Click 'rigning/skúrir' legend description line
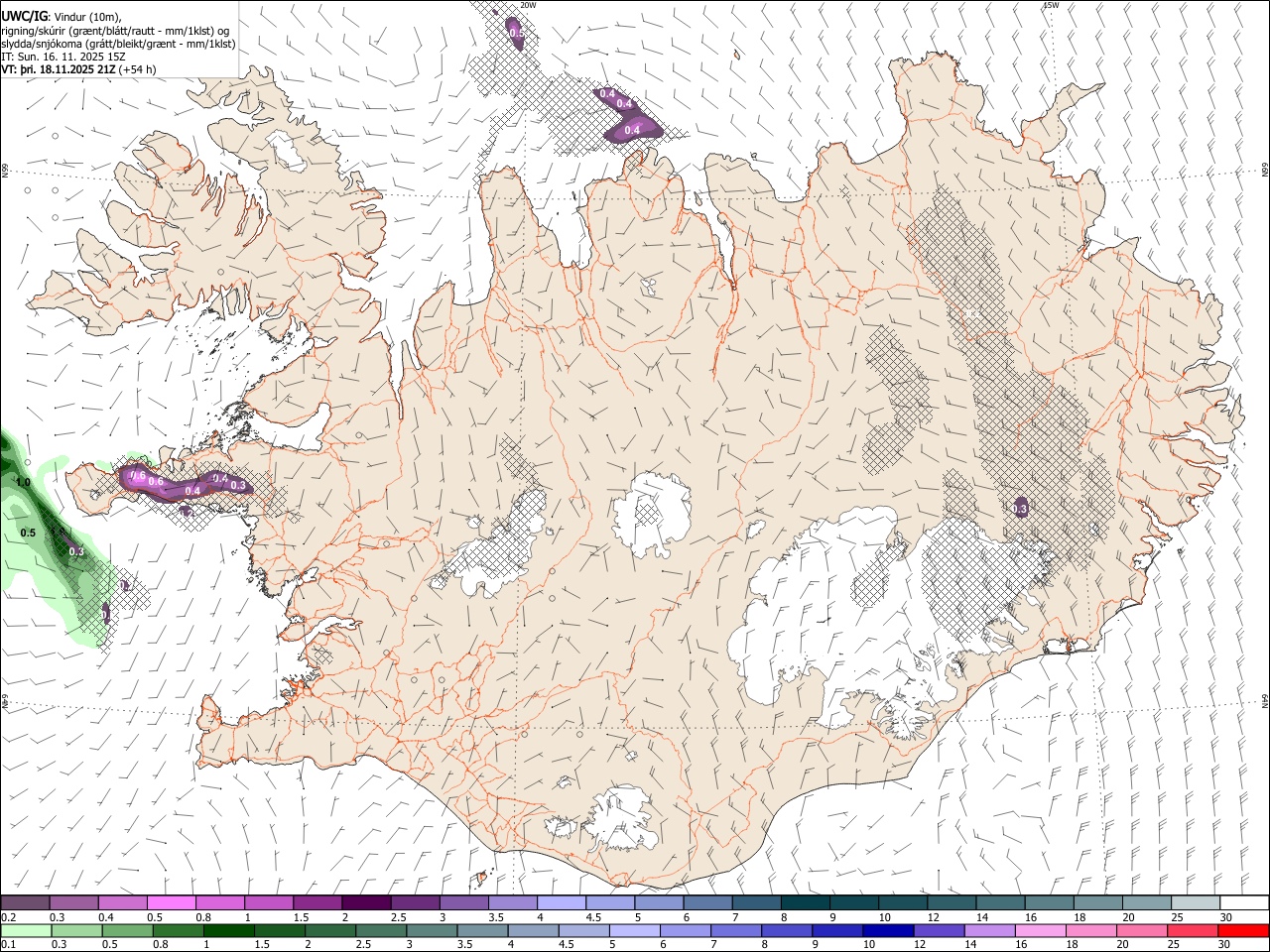This screenshot has height=952, width=1270. pos(115,31)
